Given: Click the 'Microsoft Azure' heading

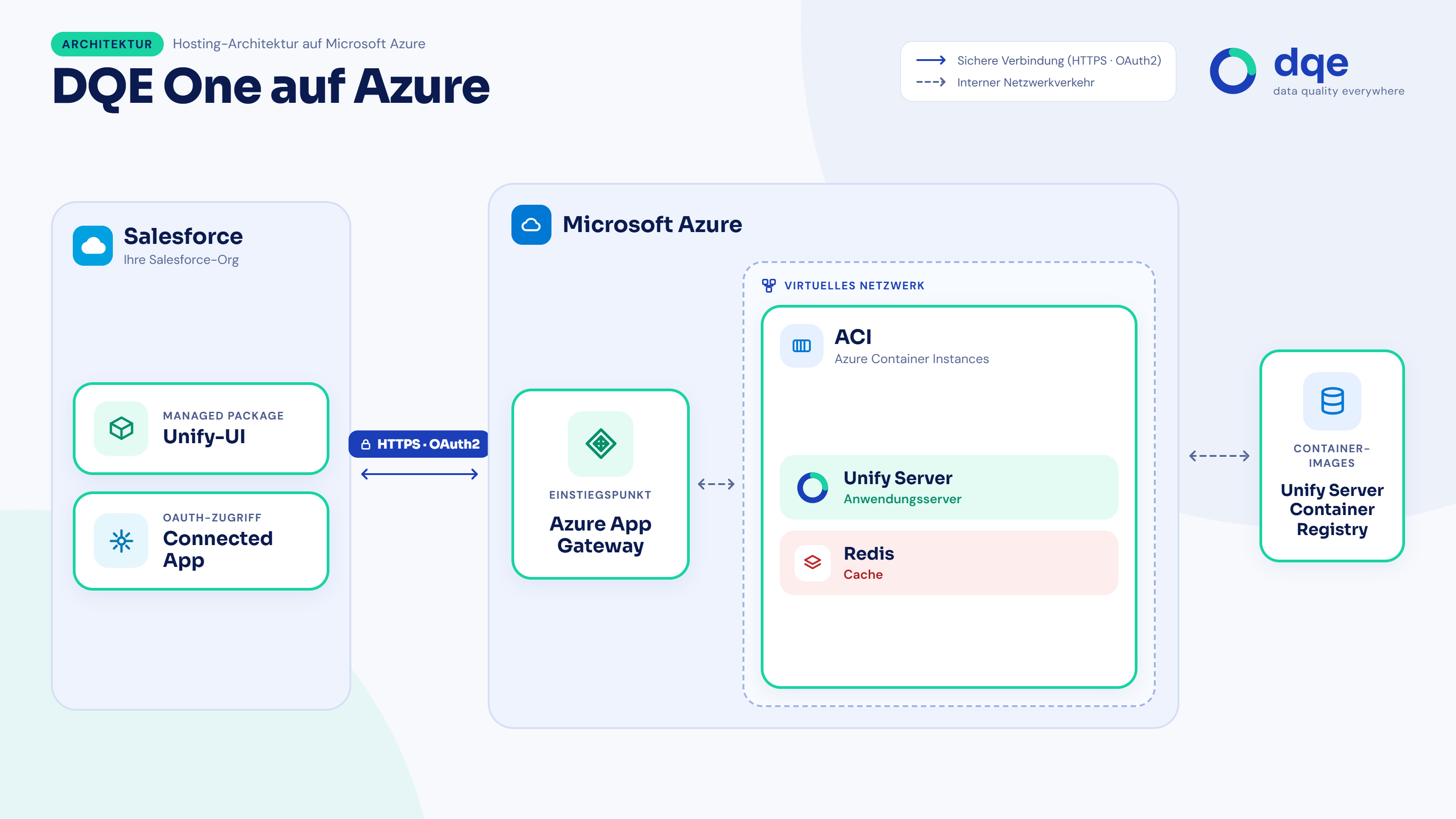Looking at the screenshot, I should coord(652,224).
